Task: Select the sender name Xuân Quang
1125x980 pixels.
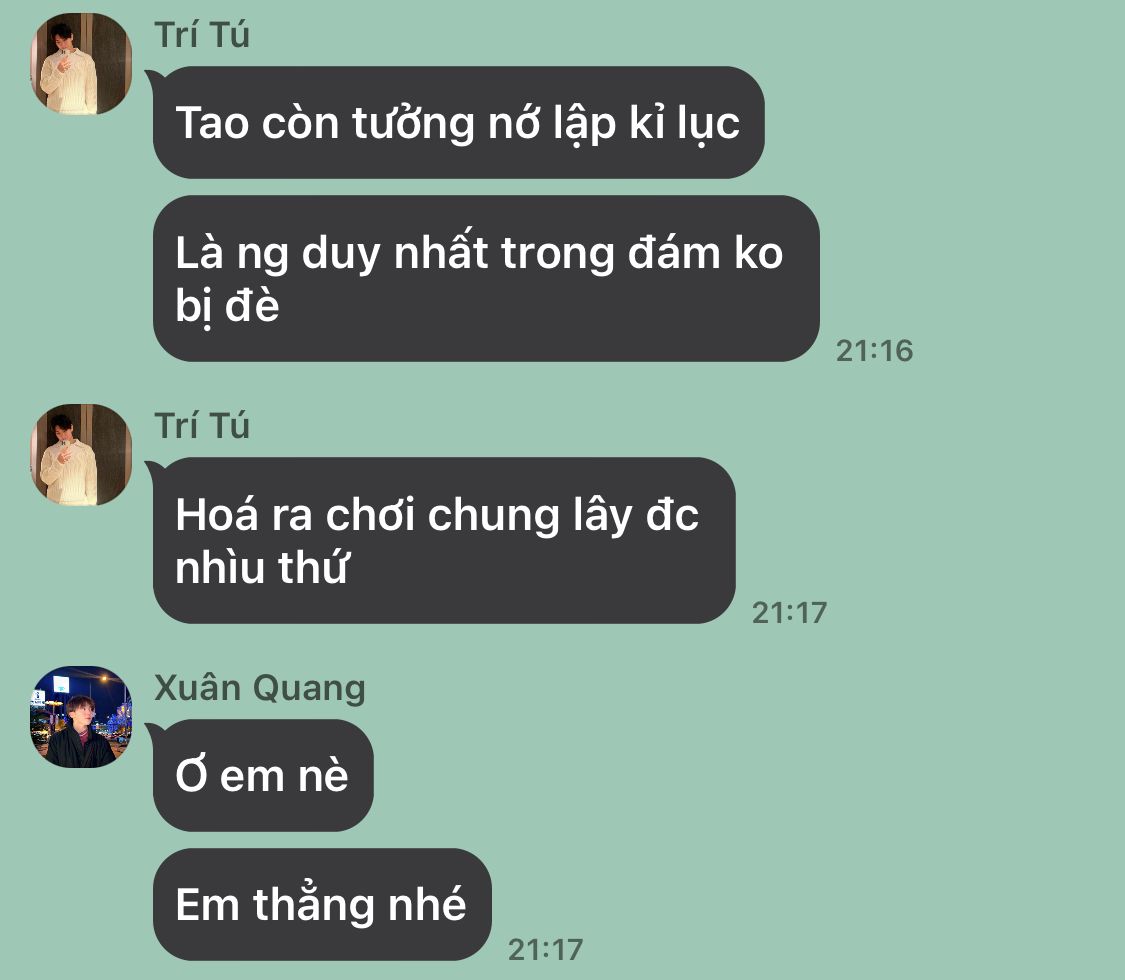Action: [260, 688]
